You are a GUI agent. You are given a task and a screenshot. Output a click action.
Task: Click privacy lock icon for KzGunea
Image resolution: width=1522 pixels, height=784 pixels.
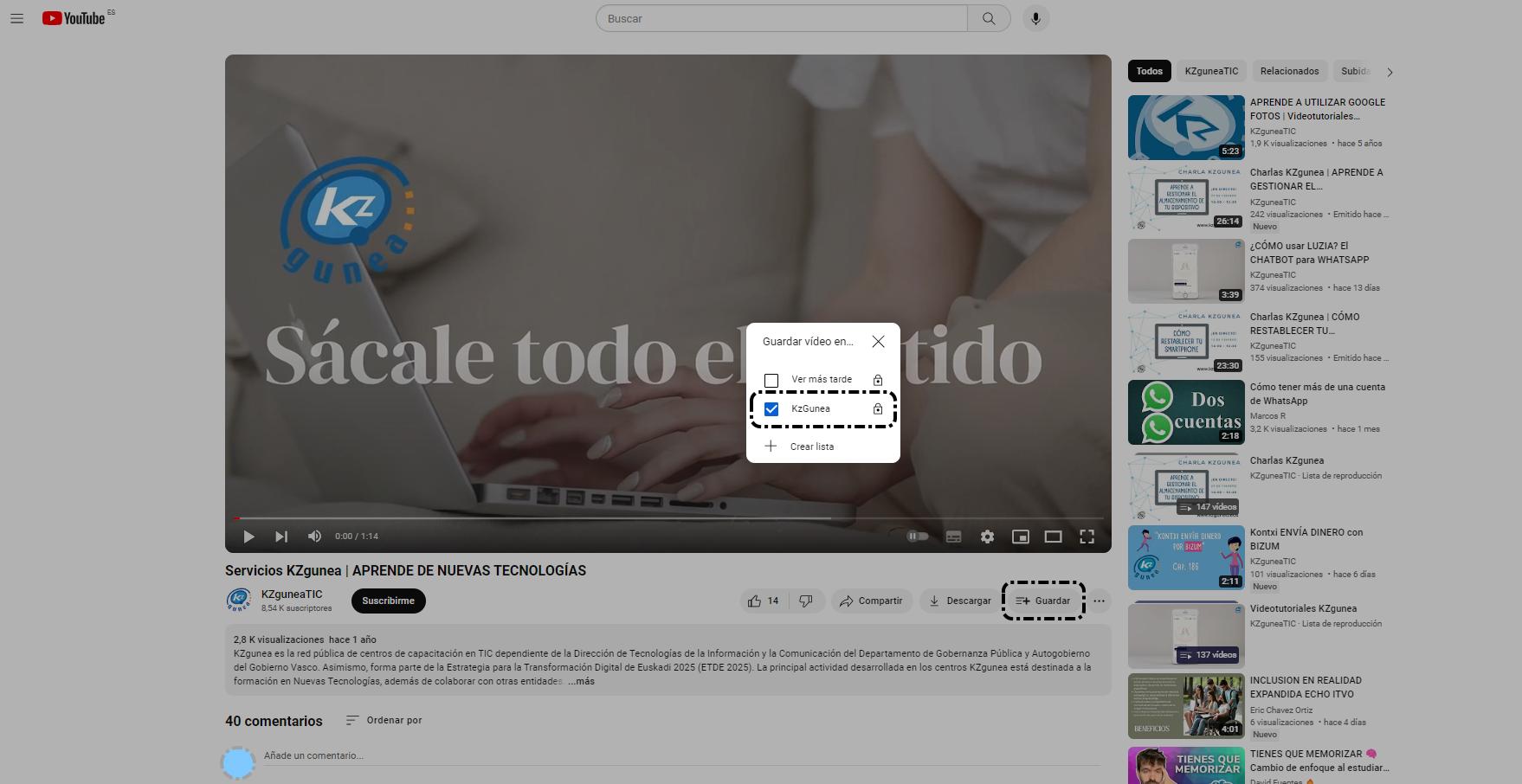(x=878, y=409)
